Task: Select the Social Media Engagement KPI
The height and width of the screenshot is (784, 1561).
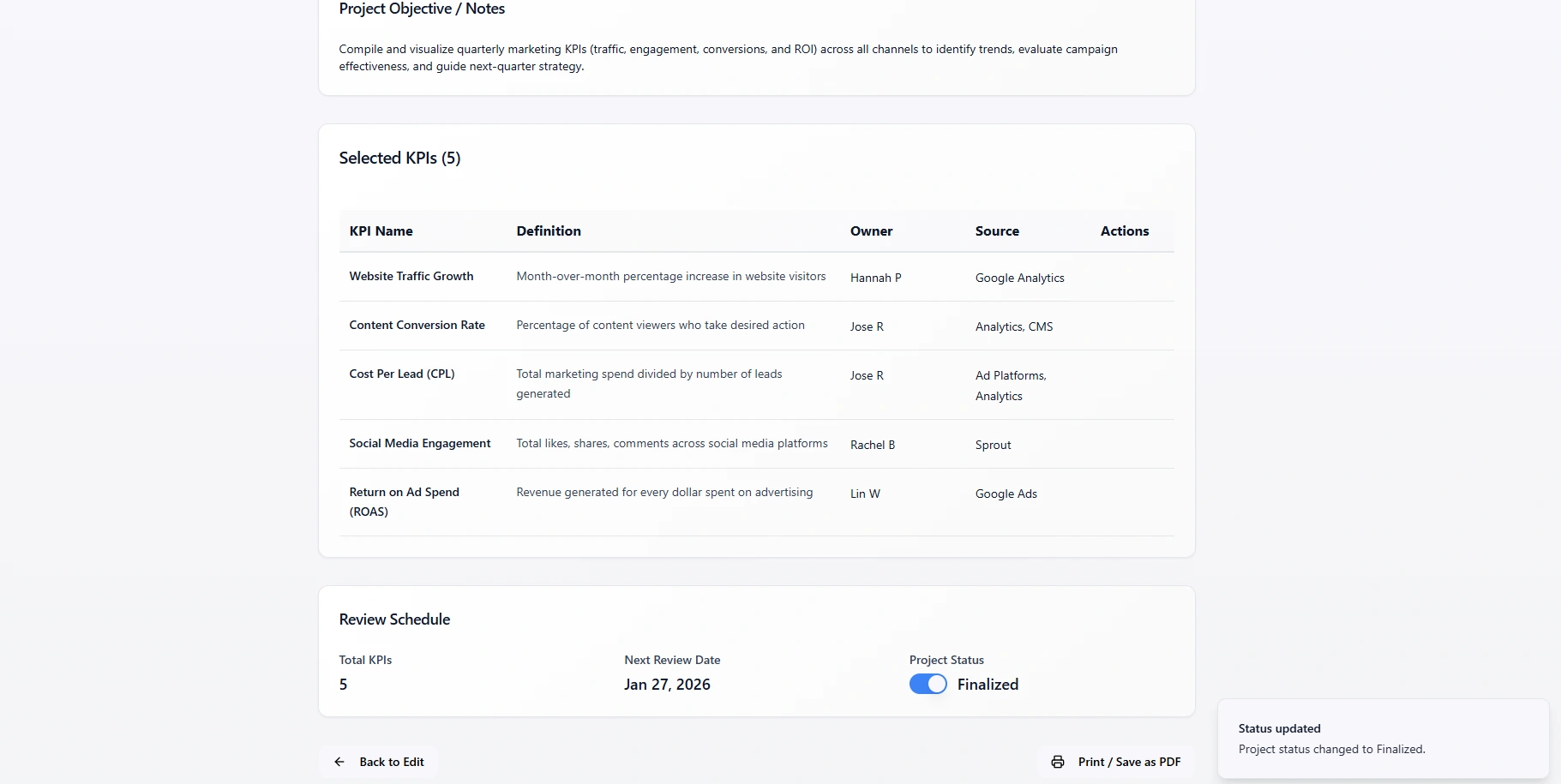Action: (x=420, y=444)
